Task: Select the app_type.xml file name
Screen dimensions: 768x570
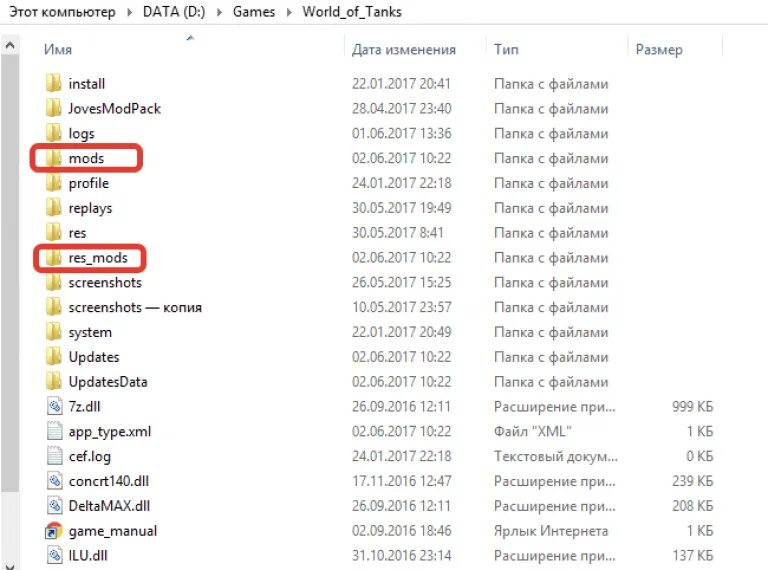Action: click(110, 432)
